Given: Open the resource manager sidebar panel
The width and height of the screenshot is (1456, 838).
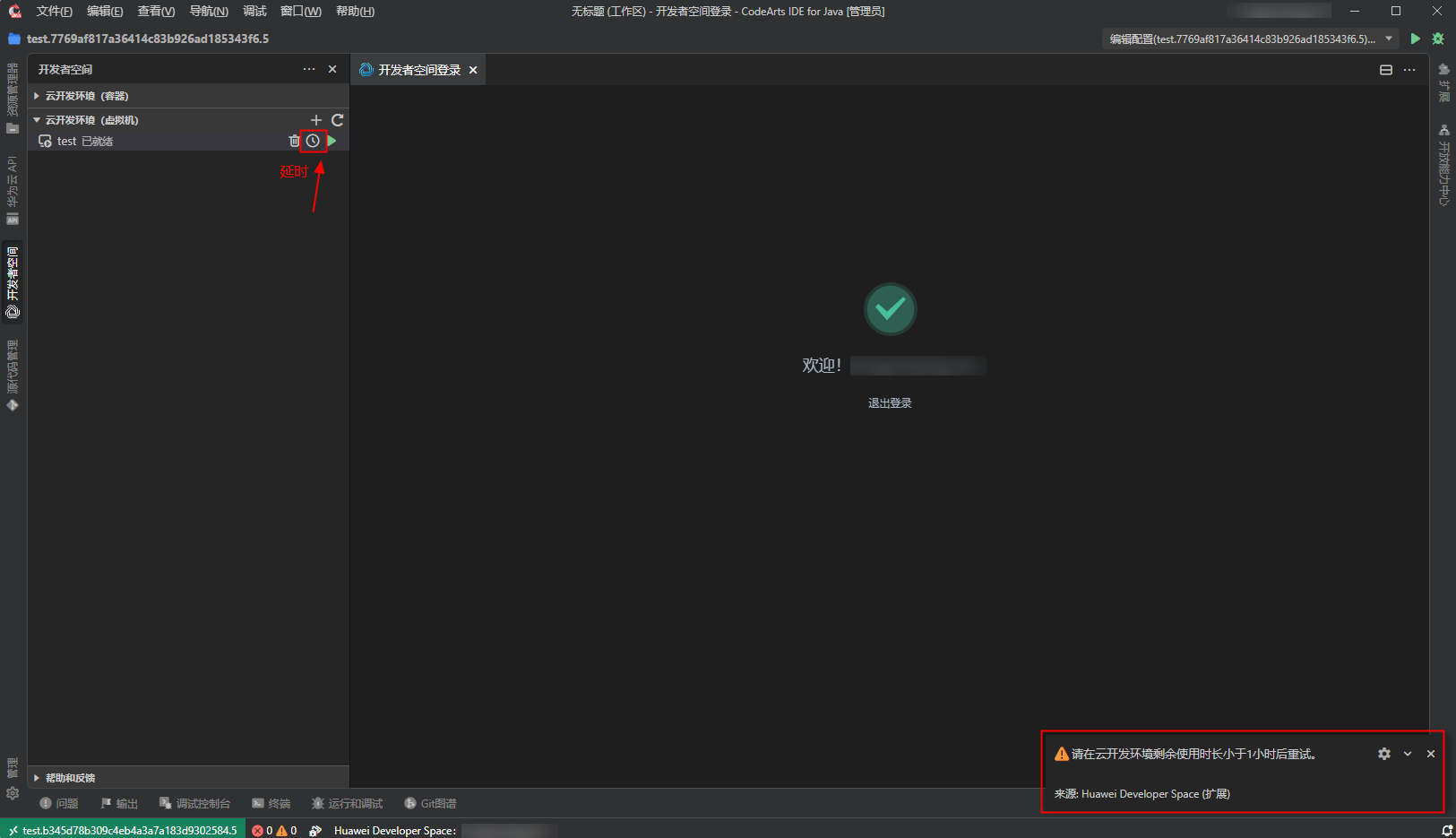Looking at the screenshot, I should tap(13, 99).
